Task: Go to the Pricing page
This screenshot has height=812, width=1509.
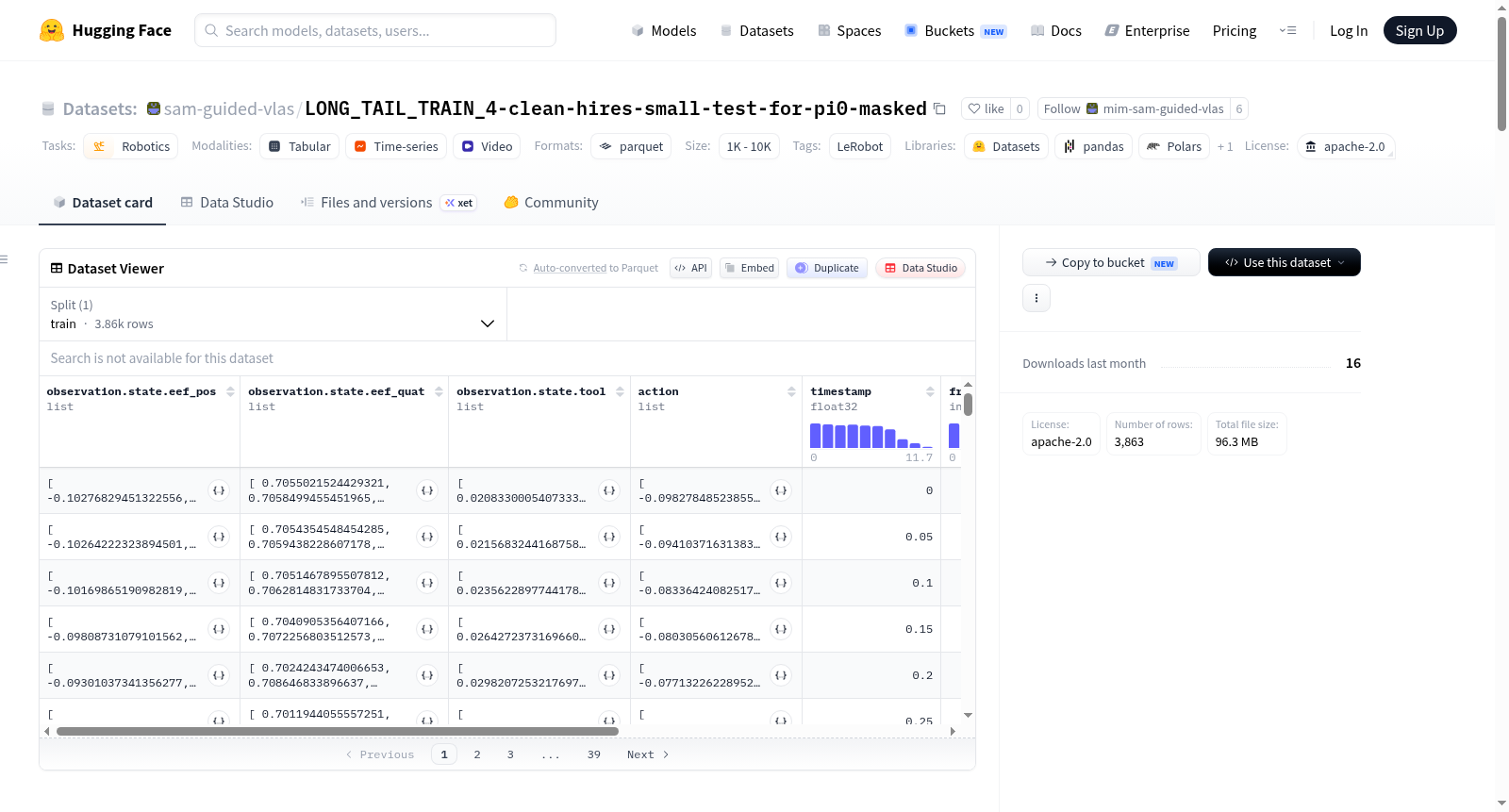Action: [x=1235, y=30]
